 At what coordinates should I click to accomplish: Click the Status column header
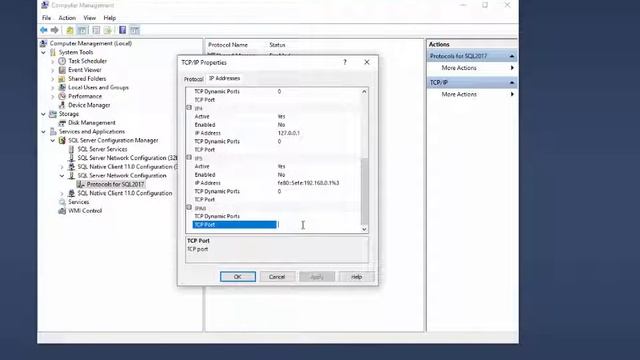[x=277, y=45]
